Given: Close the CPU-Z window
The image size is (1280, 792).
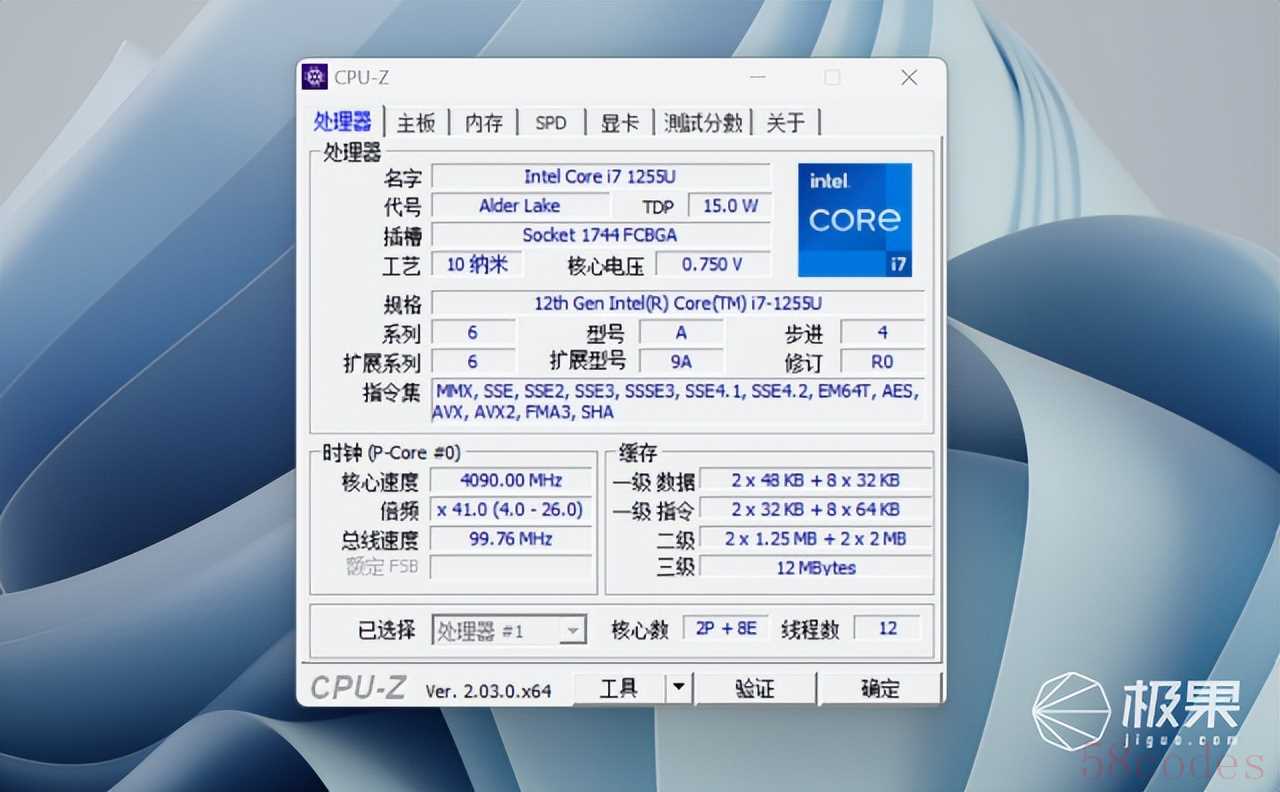Looking at the screenshot, I should (909, 77).
